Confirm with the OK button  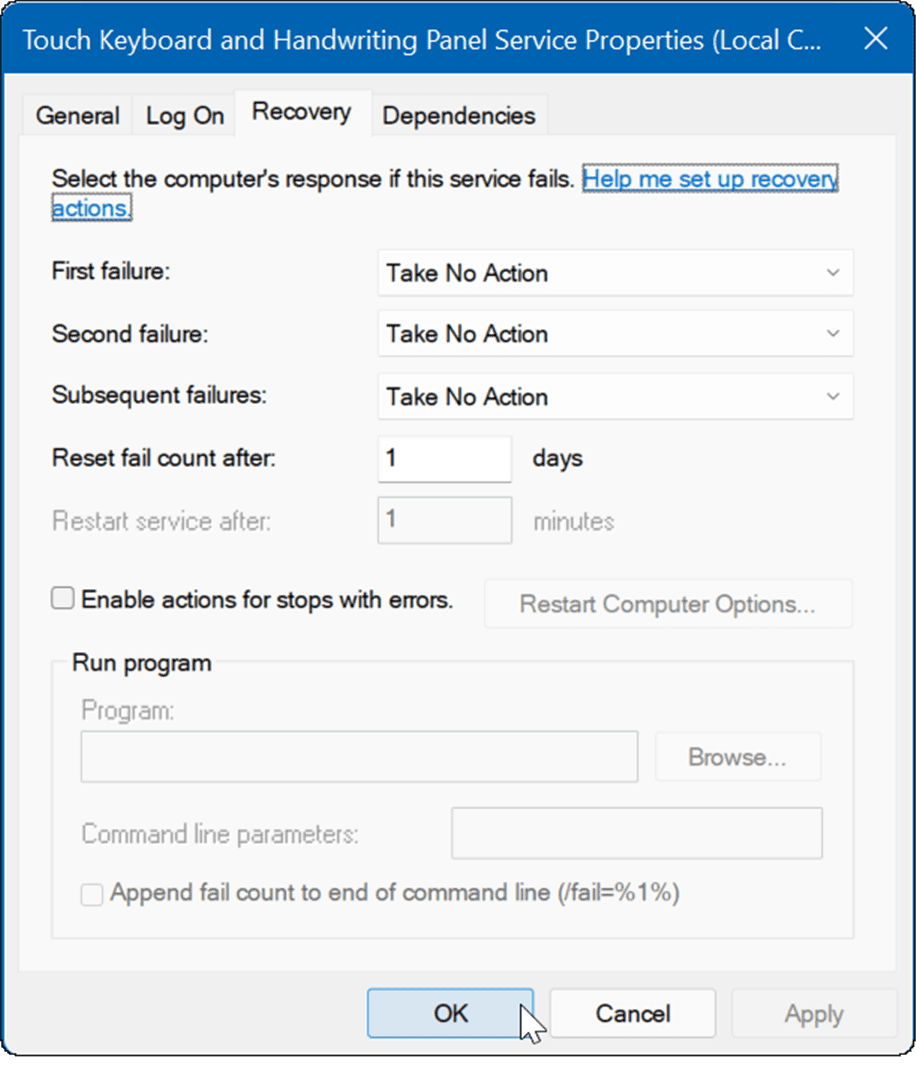point(450,1014)
